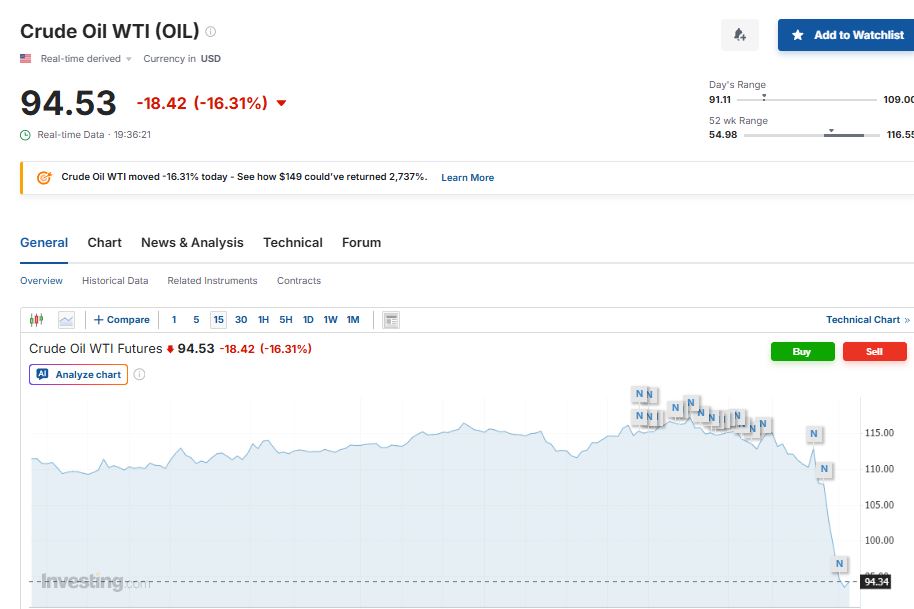Expand the Real-time derived dropdown
Viewport: 914px width, 609px height.
(129, 59)
